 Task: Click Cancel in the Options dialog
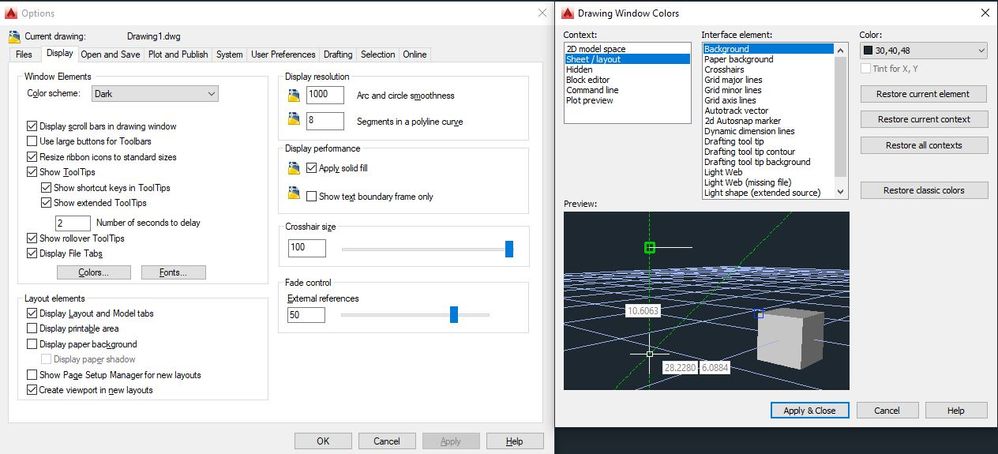(386, 441)
